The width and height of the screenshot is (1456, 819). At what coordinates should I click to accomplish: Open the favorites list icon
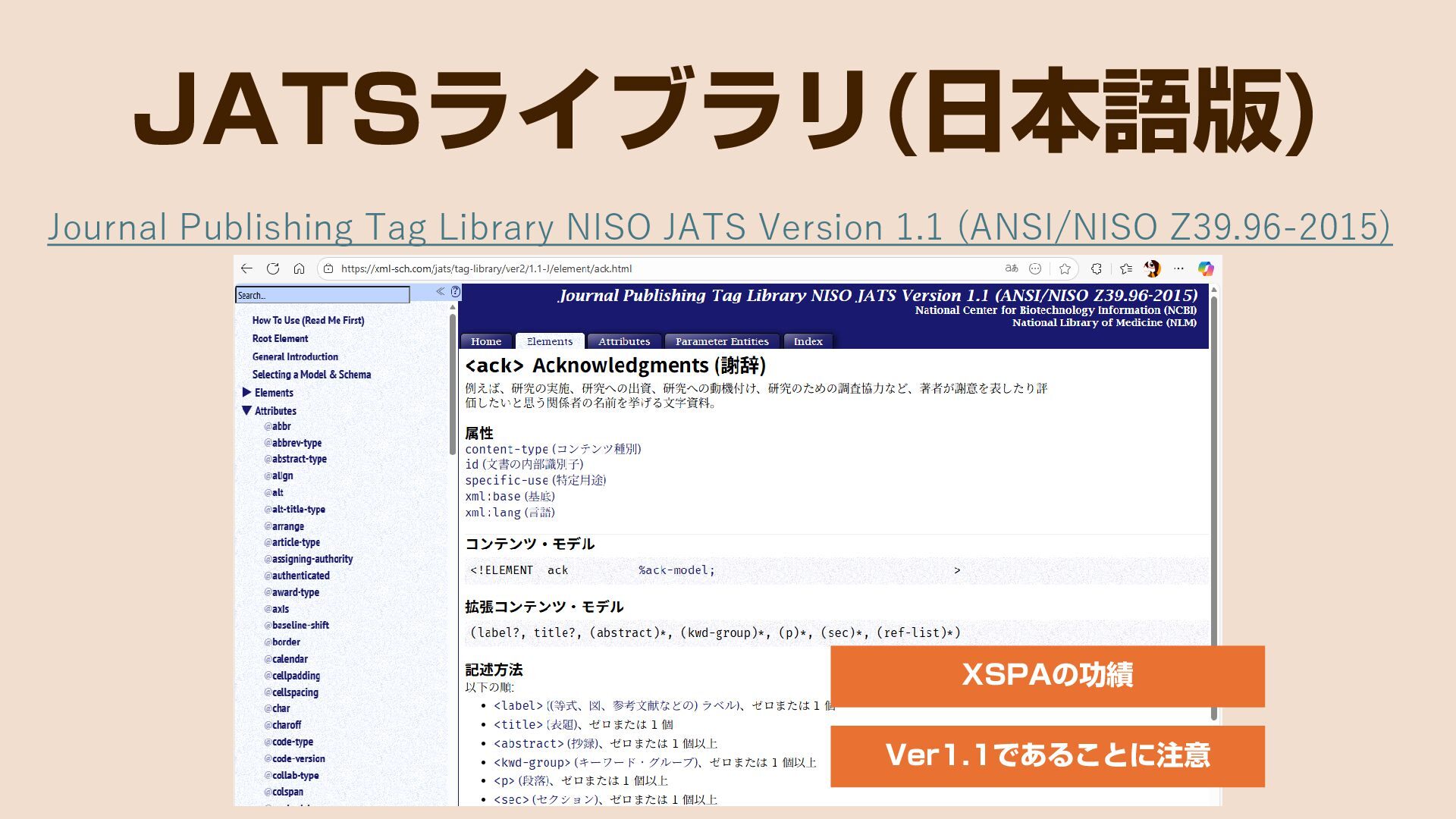click(x=1126, y=268)
